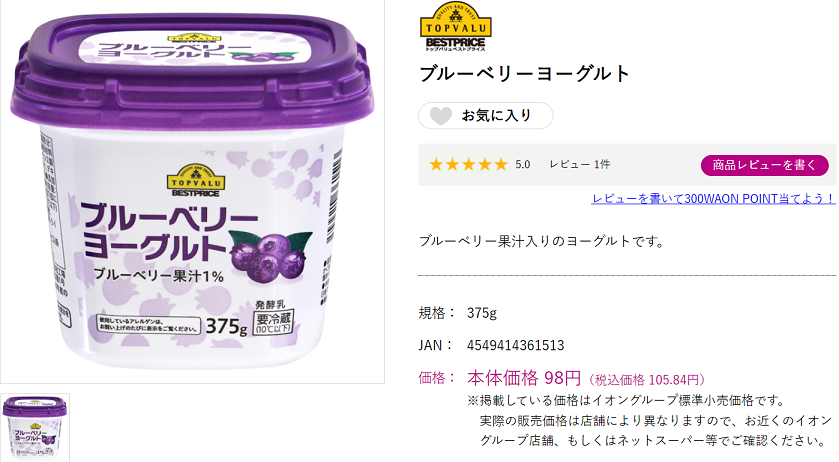Click the 規格 375g specification text

(x=457, y=313)
